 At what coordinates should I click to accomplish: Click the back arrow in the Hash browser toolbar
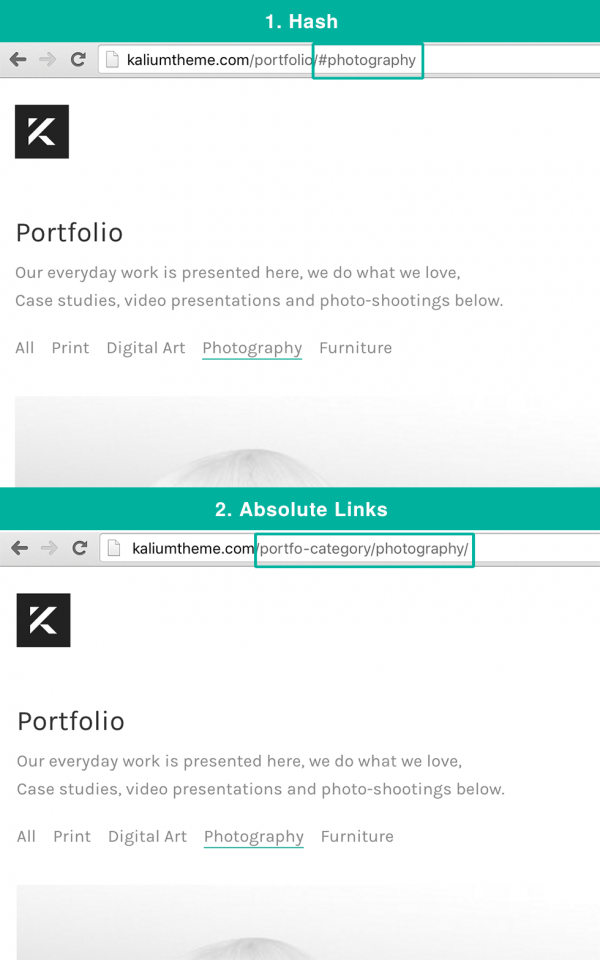pos(17,59)
